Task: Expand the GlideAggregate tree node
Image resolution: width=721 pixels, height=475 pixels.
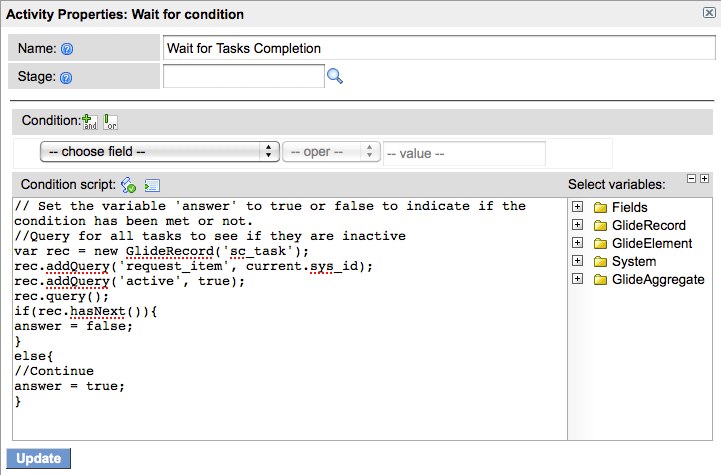Action: pos(577,279)
